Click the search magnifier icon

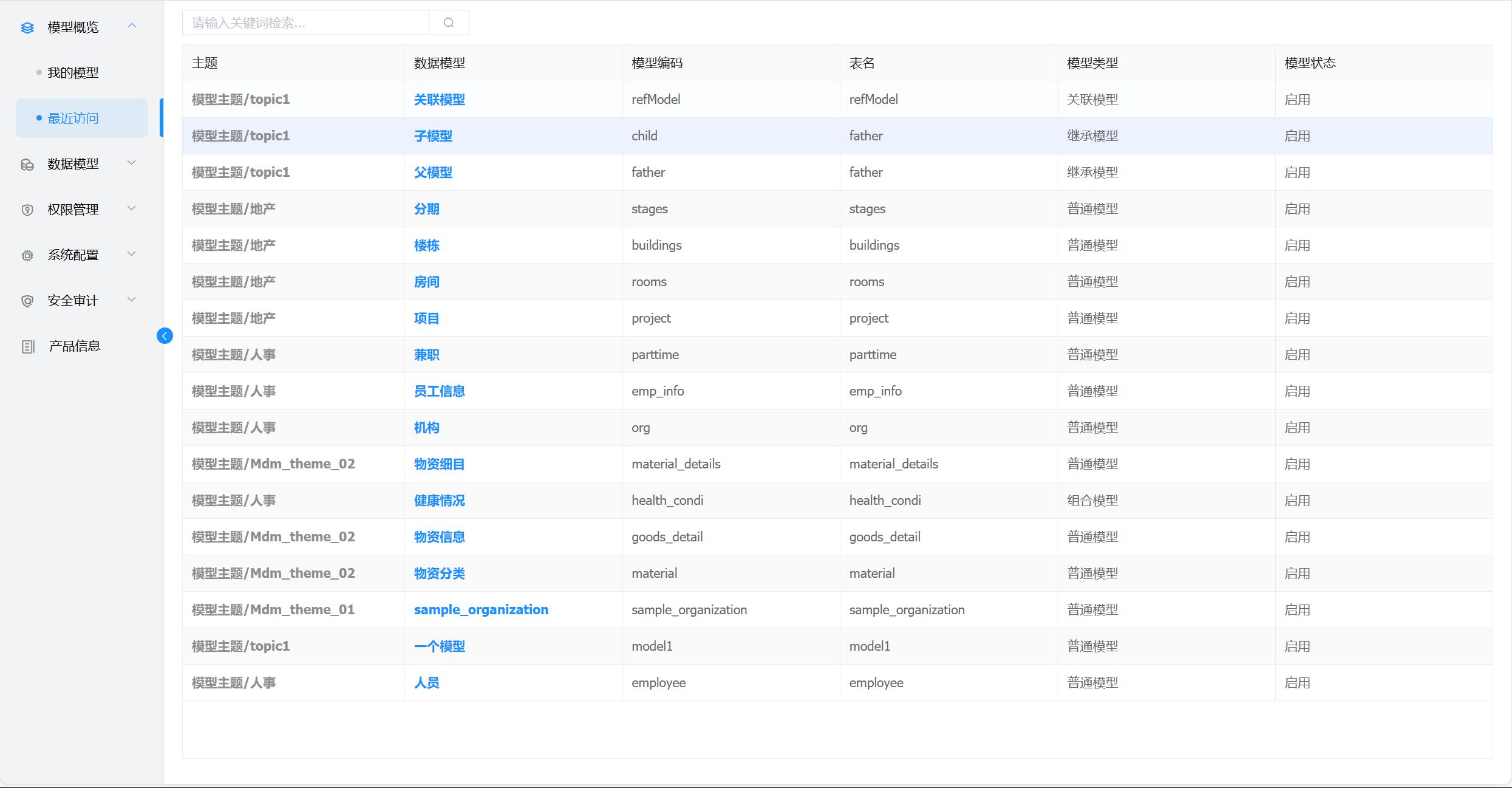coord(449,23)
